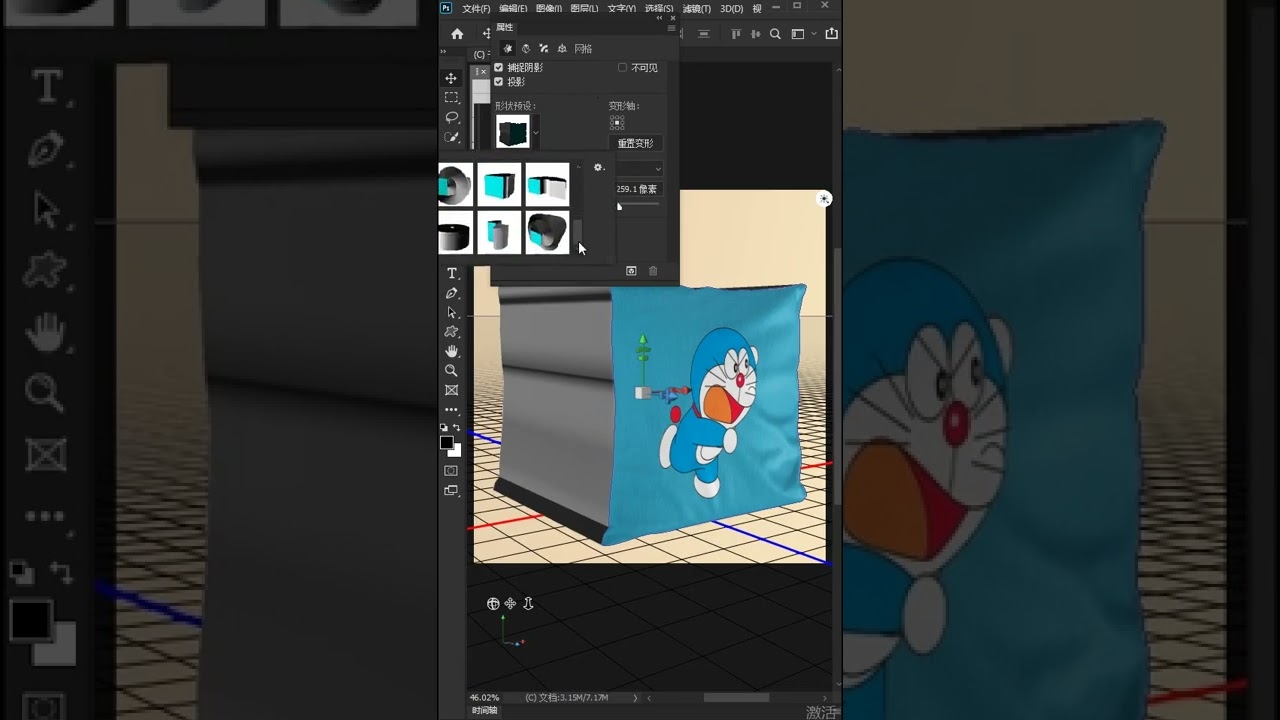Image resolution: width=1280 pixels, height=720 pixels.
Task: Open the 文件(F) menu
Action: [476, 8]
